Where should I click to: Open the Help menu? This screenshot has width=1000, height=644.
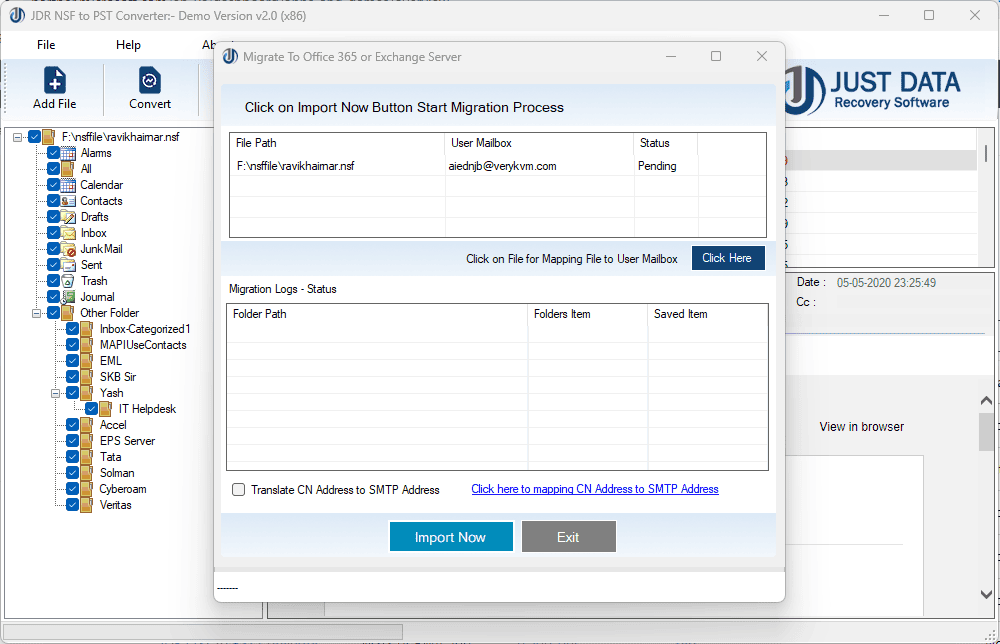[x=128, y=44]
